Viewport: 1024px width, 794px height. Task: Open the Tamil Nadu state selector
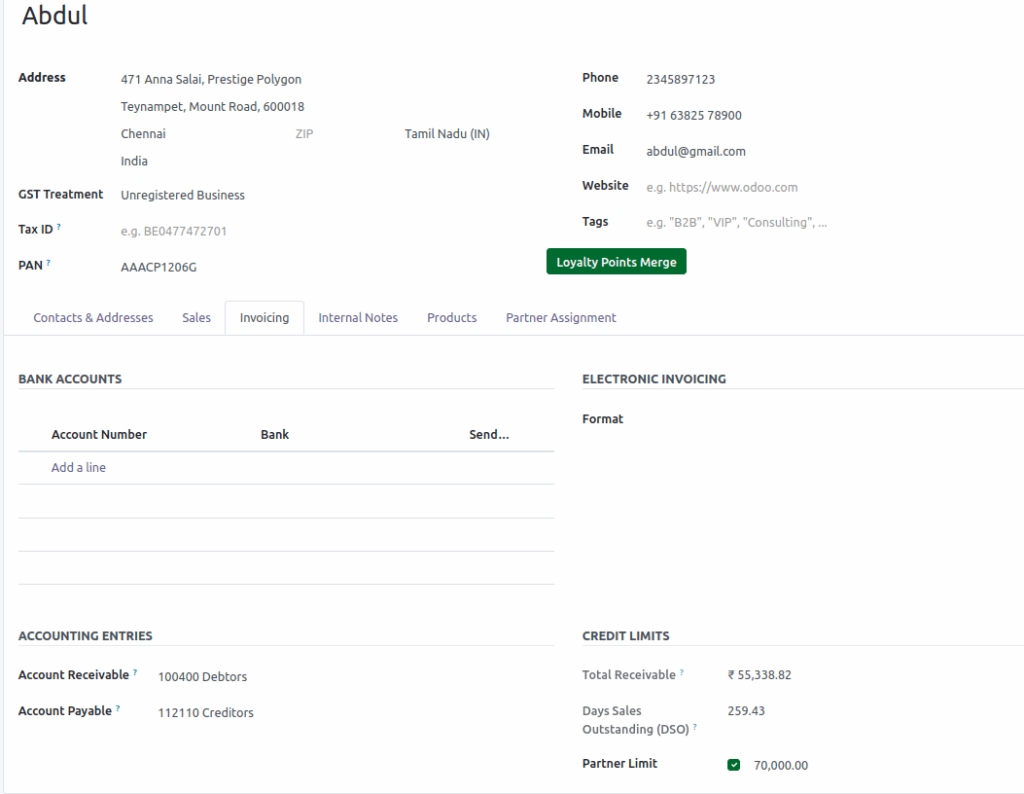pos(447,133)
